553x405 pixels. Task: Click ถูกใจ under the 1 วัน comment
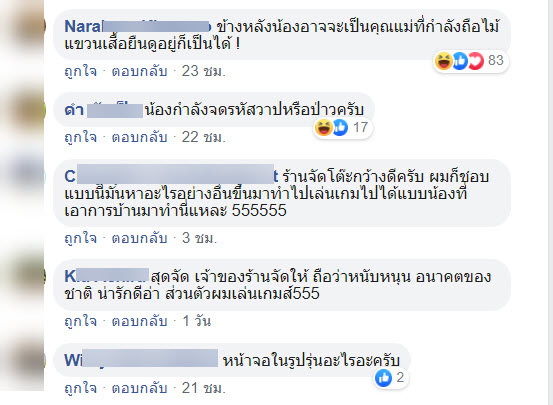click(x=81, y=321)
